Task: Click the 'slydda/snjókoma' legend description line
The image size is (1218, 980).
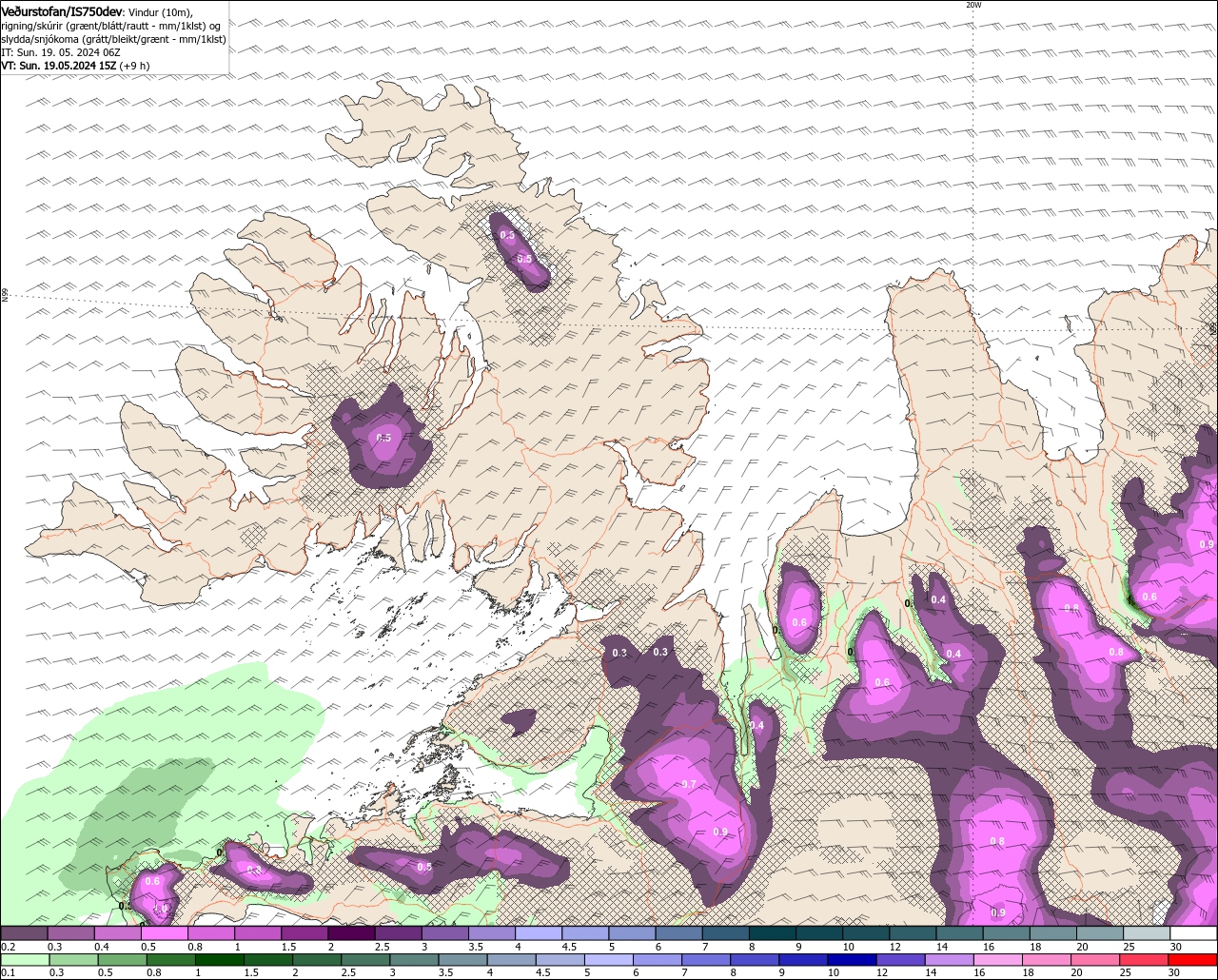Action: pos(113,39)
